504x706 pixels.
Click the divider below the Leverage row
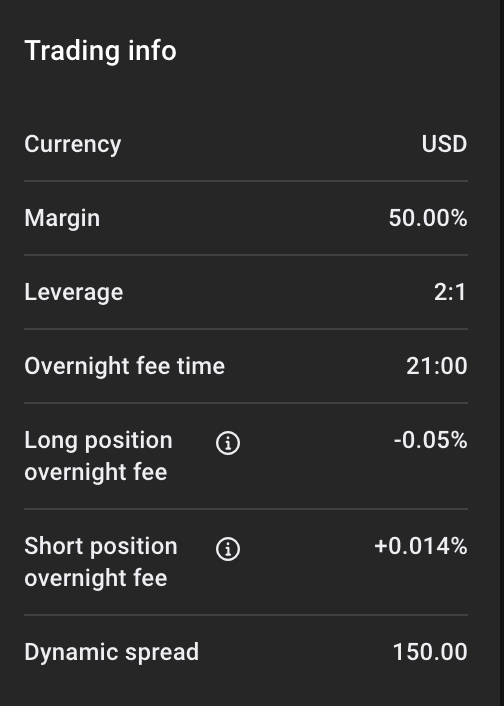click(246, 329)
